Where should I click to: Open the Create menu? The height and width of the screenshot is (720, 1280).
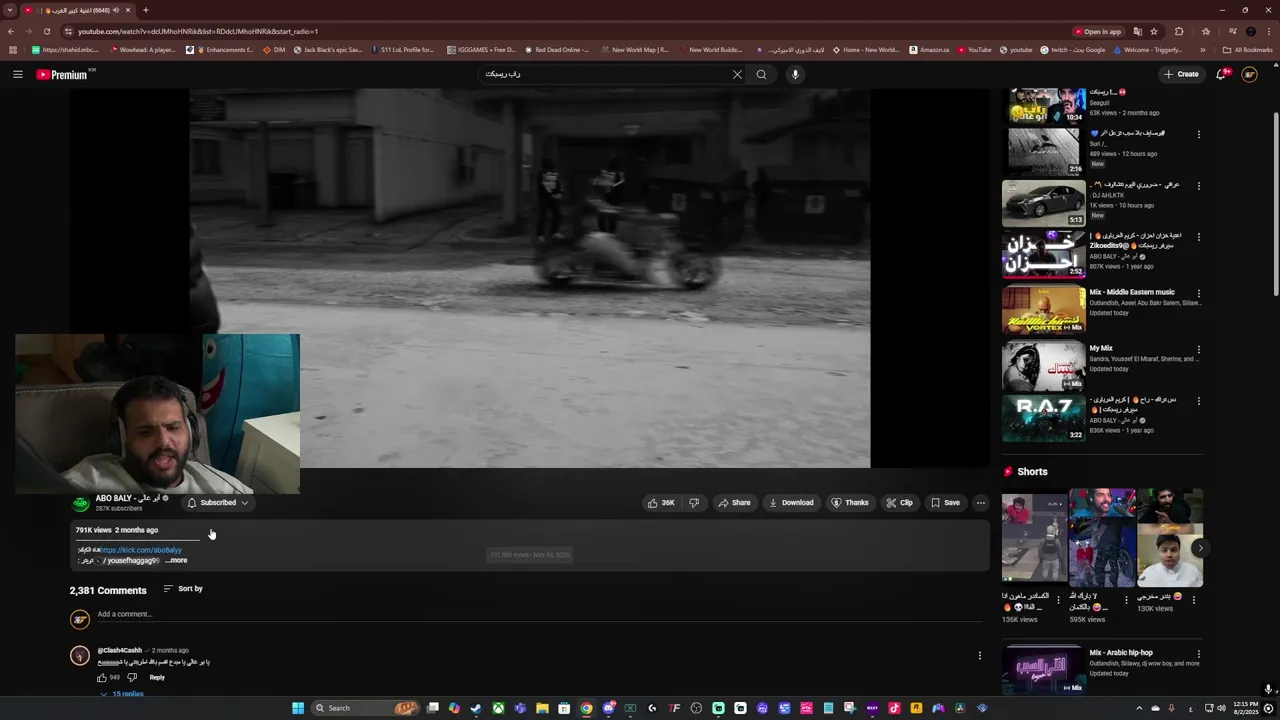point(1181,74)
